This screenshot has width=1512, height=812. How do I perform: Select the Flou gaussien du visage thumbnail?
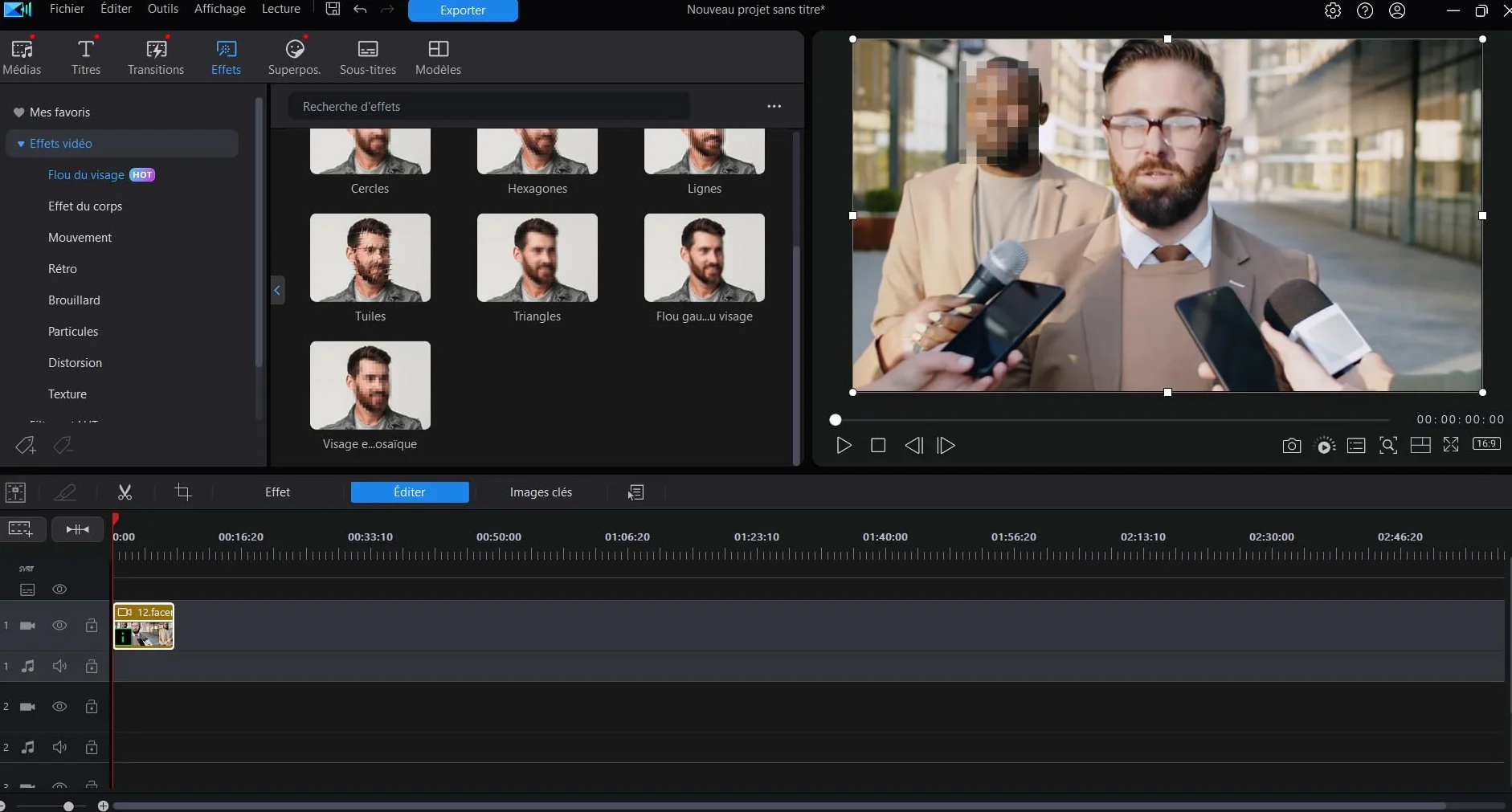click(705, 258)
